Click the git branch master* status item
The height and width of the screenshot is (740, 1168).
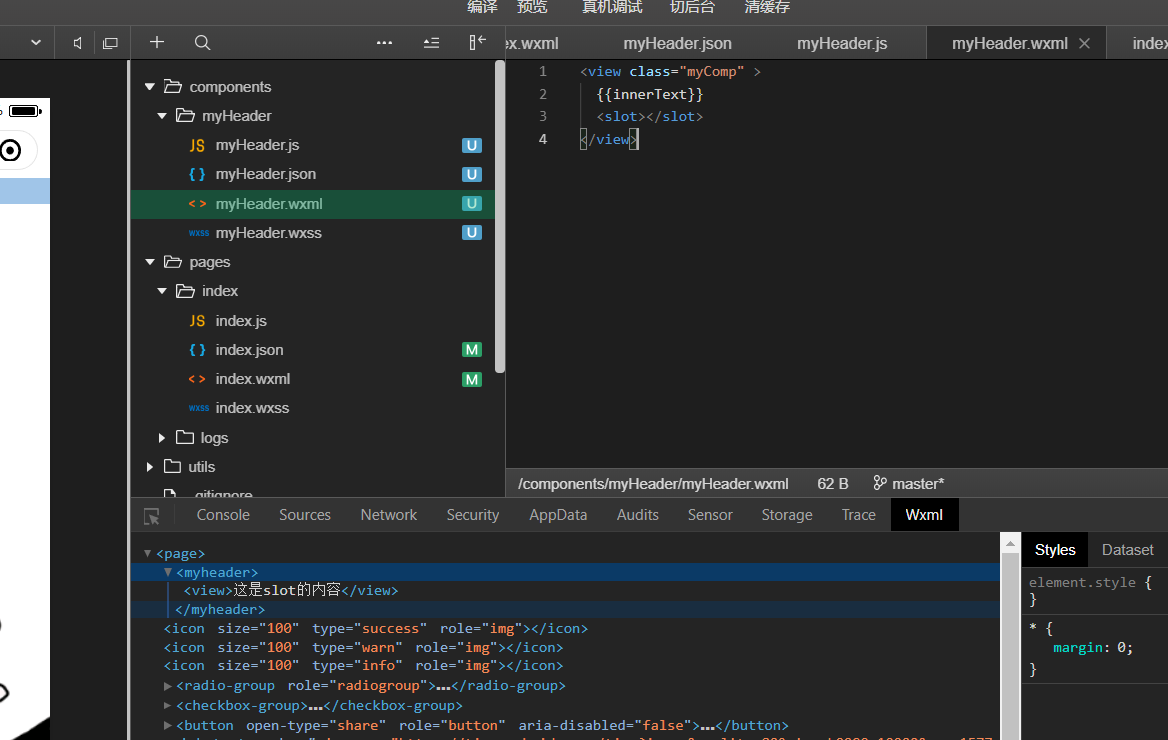click(x=909, y=484)
